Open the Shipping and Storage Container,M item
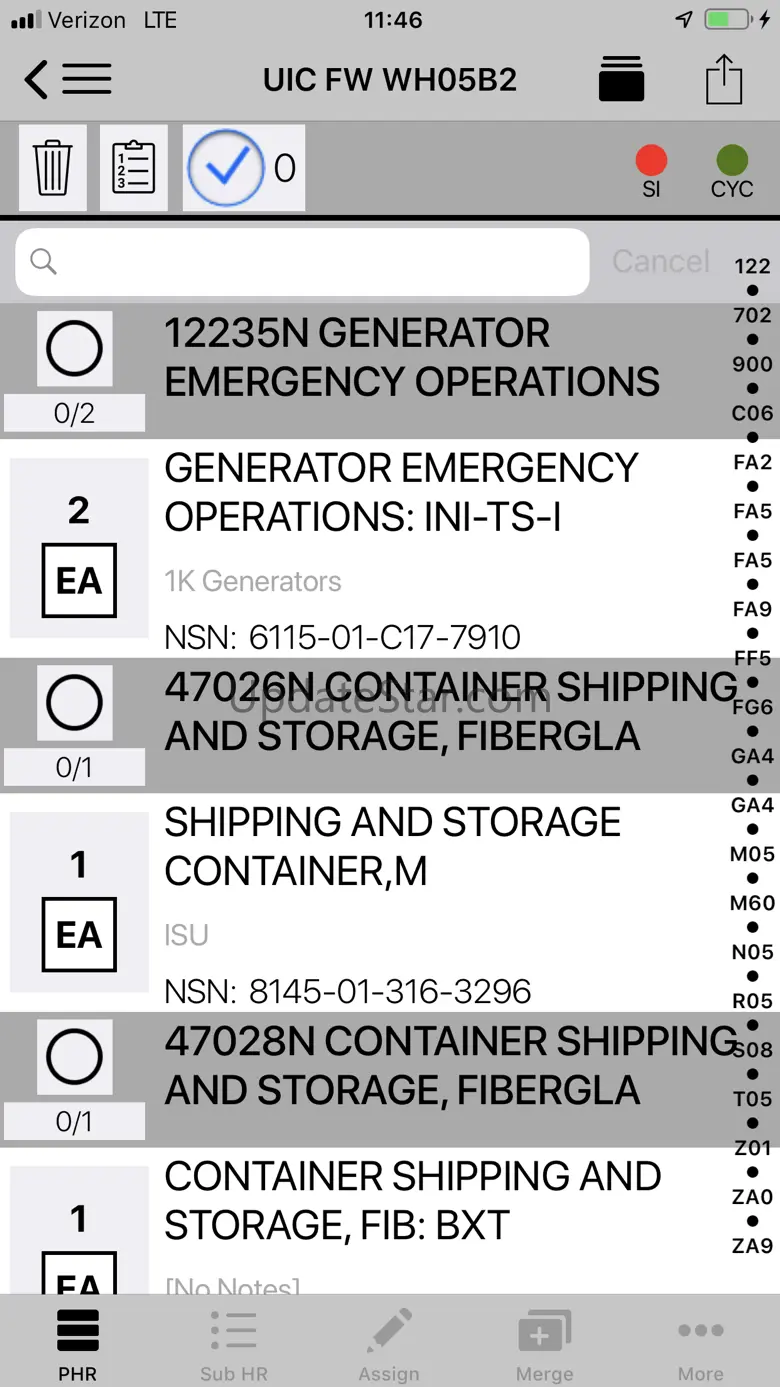The width and height of the screenshot is (780, 1387). click(x=400, y=902)
